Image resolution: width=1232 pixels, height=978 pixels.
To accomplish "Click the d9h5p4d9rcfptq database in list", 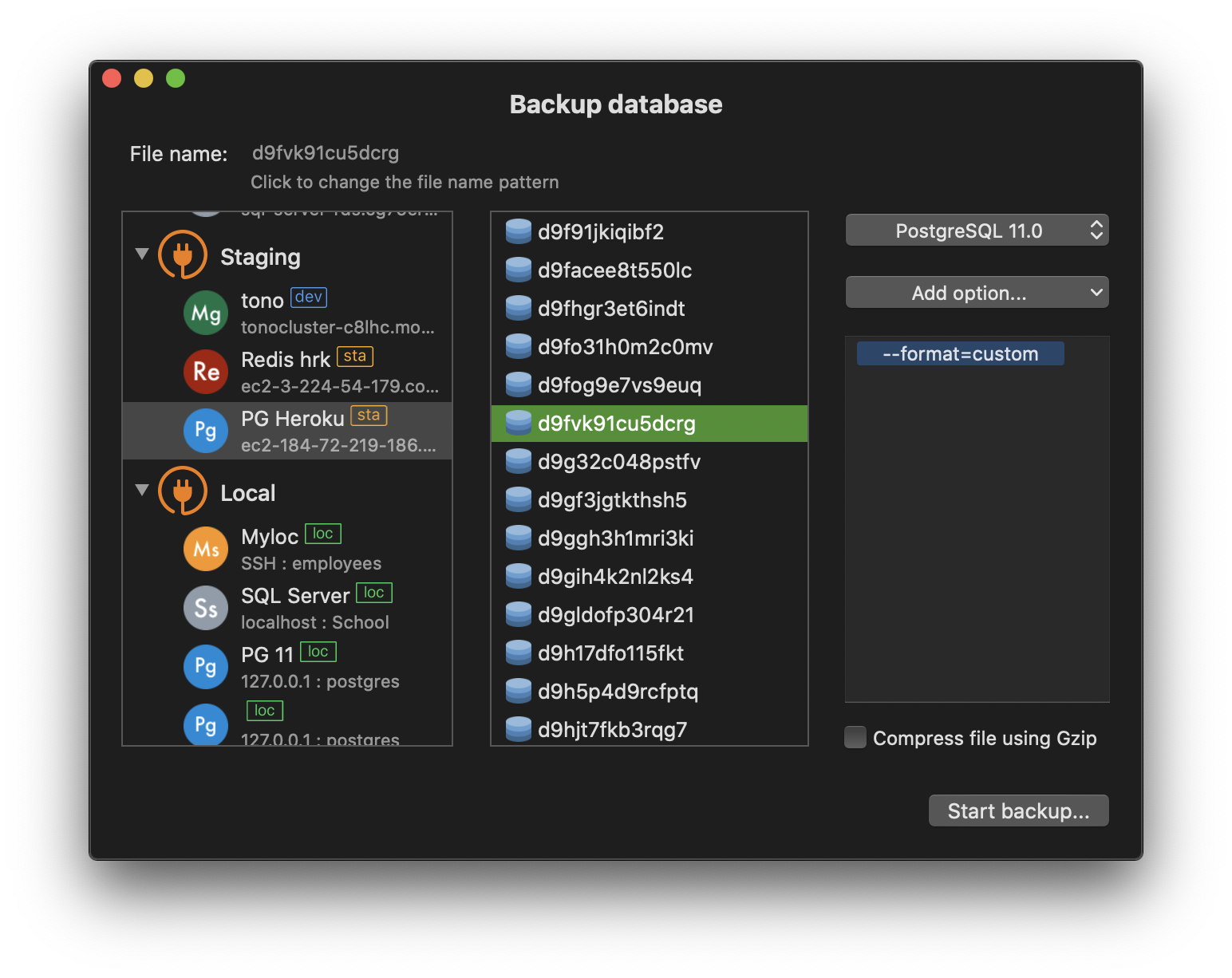I will [616, 691].
